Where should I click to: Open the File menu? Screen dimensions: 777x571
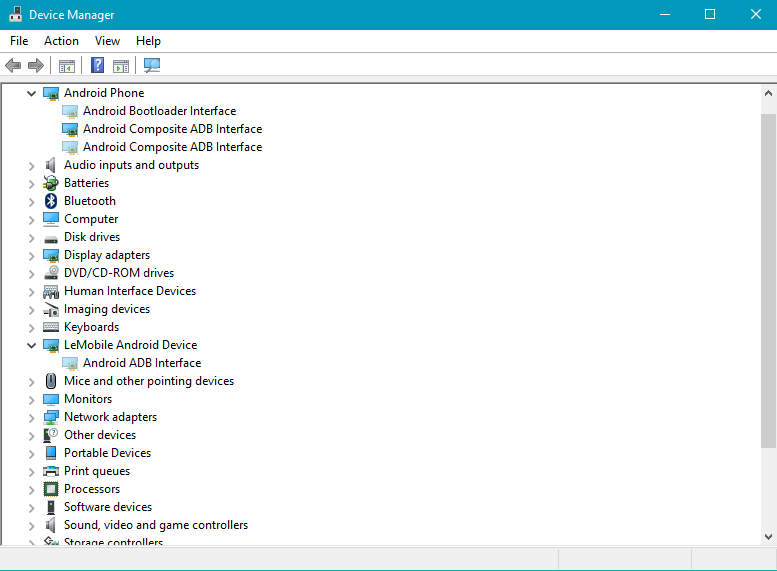pyautogui.click(x=19, y=41)
